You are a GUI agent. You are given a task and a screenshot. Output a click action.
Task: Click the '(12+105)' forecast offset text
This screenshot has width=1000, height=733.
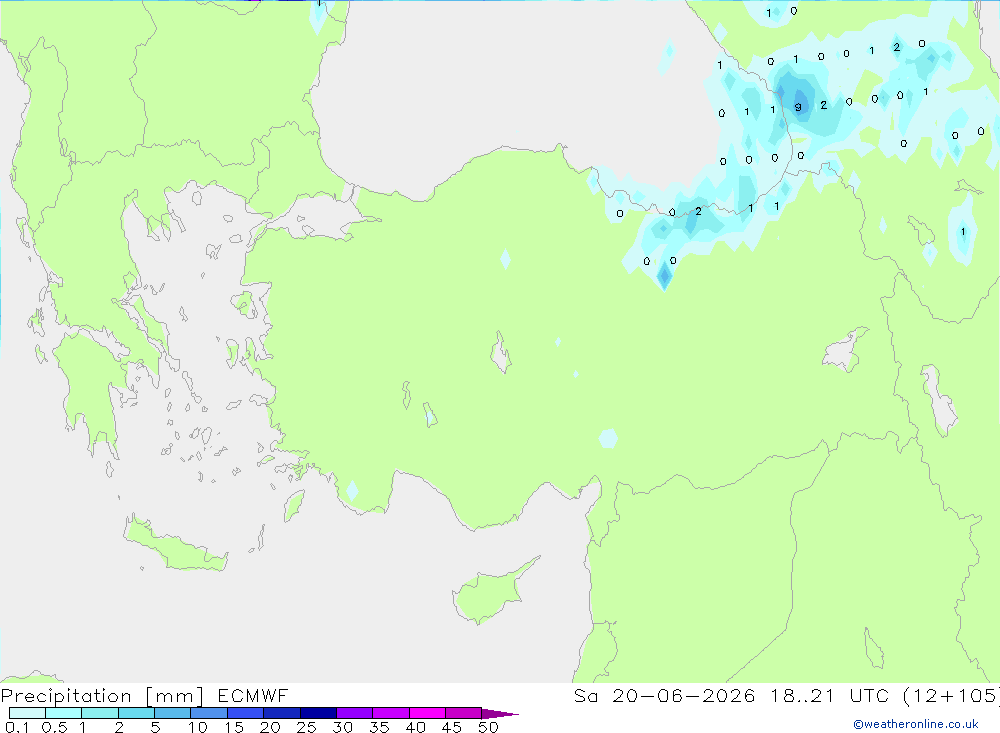952,695
